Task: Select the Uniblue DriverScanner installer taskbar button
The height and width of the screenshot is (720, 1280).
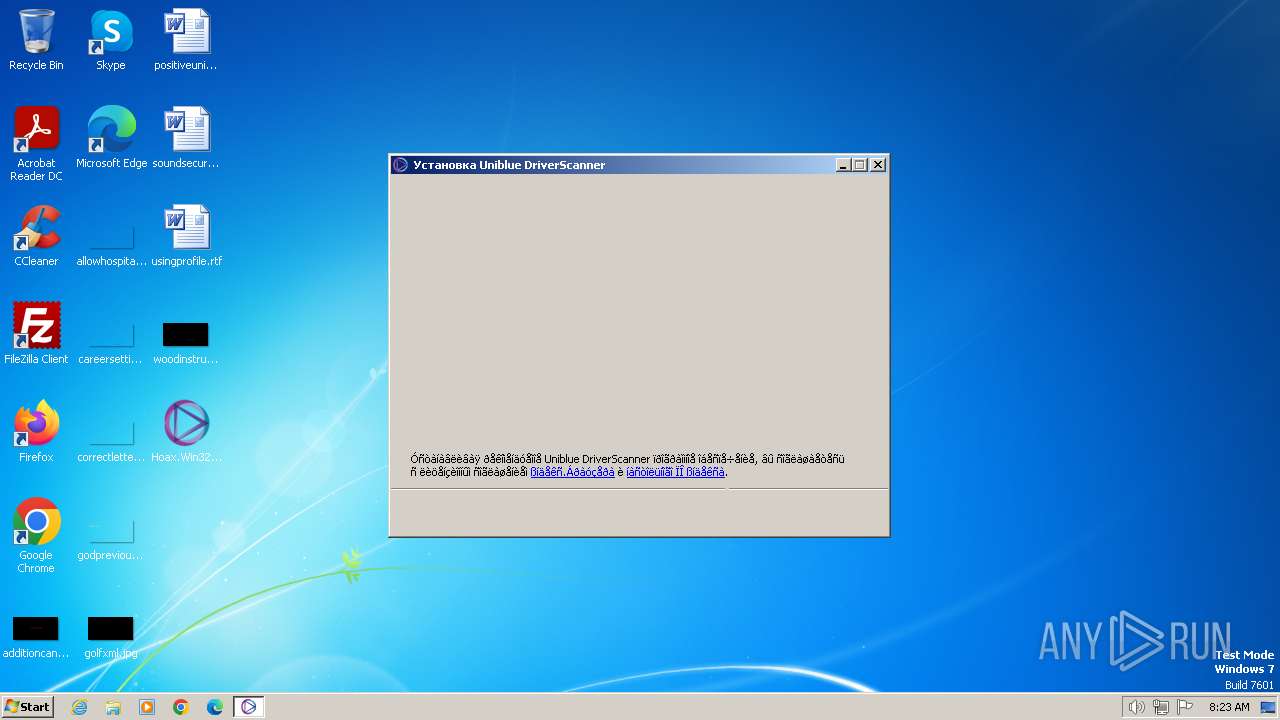Action: tap(248, 707)
